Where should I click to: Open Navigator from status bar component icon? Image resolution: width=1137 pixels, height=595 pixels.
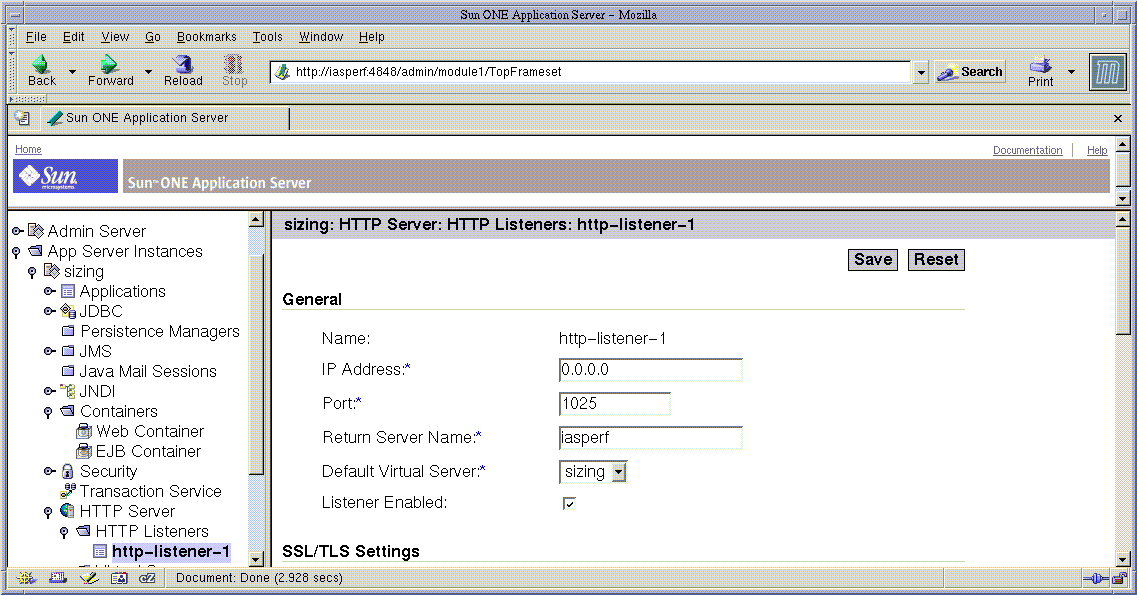(x=27, y=578)
